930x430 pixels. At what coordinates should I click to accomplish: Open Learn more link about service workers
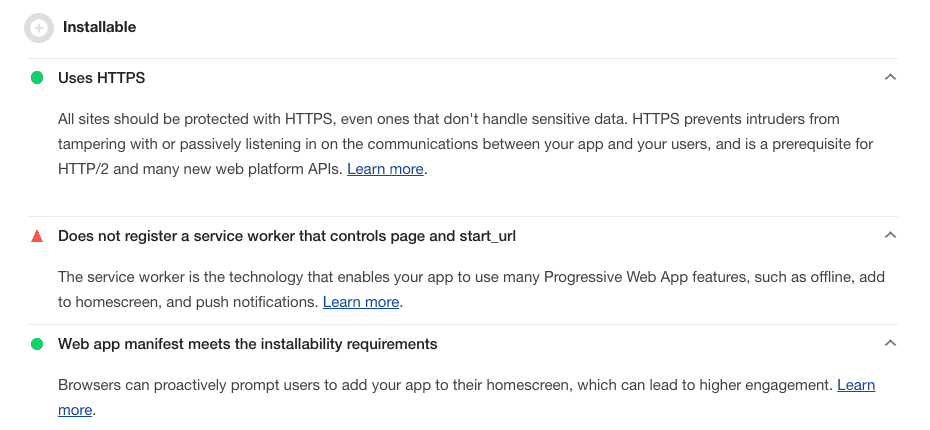[x=361, y=302]
